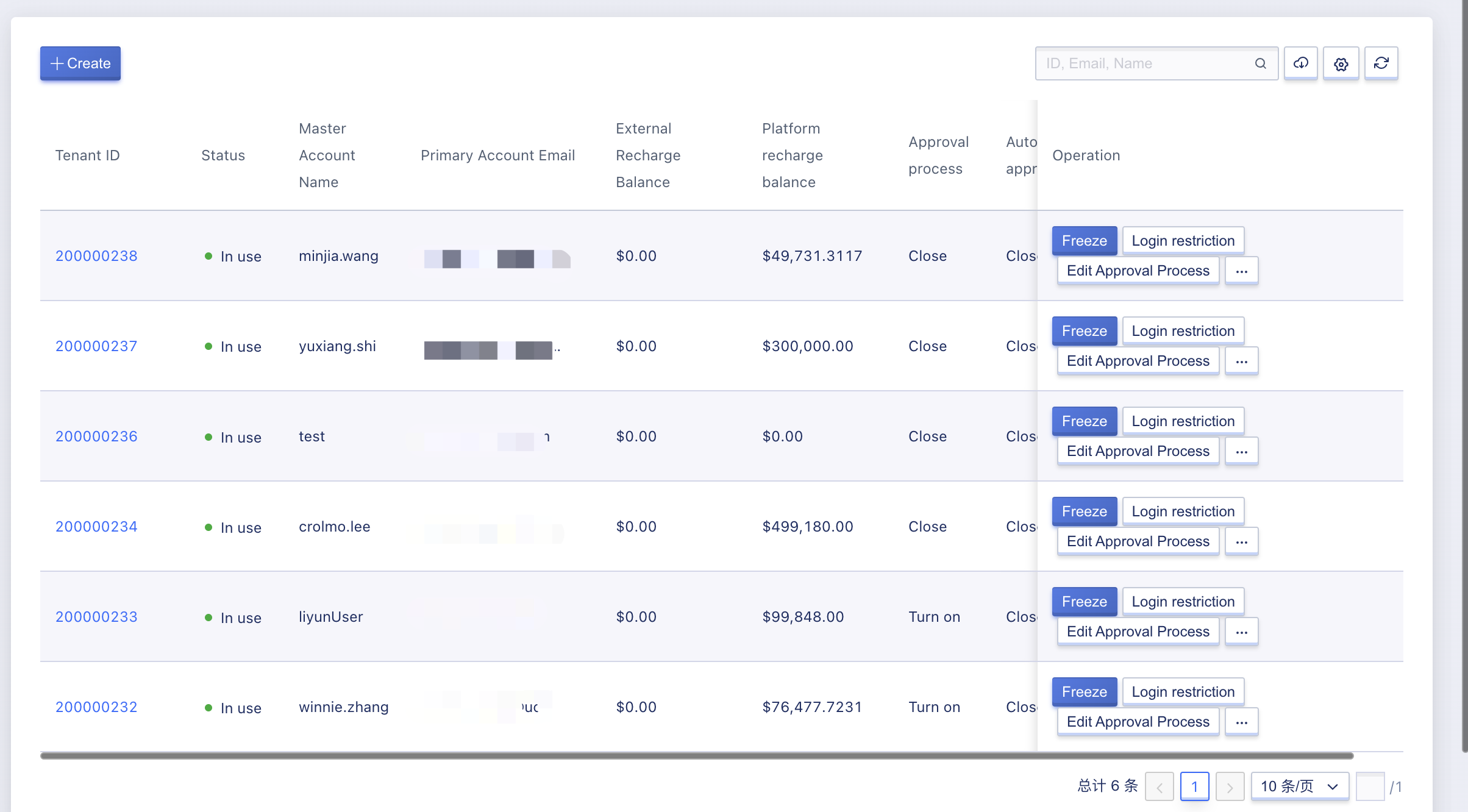The width and height of the screenshot is (1468, 812).
Task: Open more actions ellipsis for minjia.wang
Action: [1242, 271]
